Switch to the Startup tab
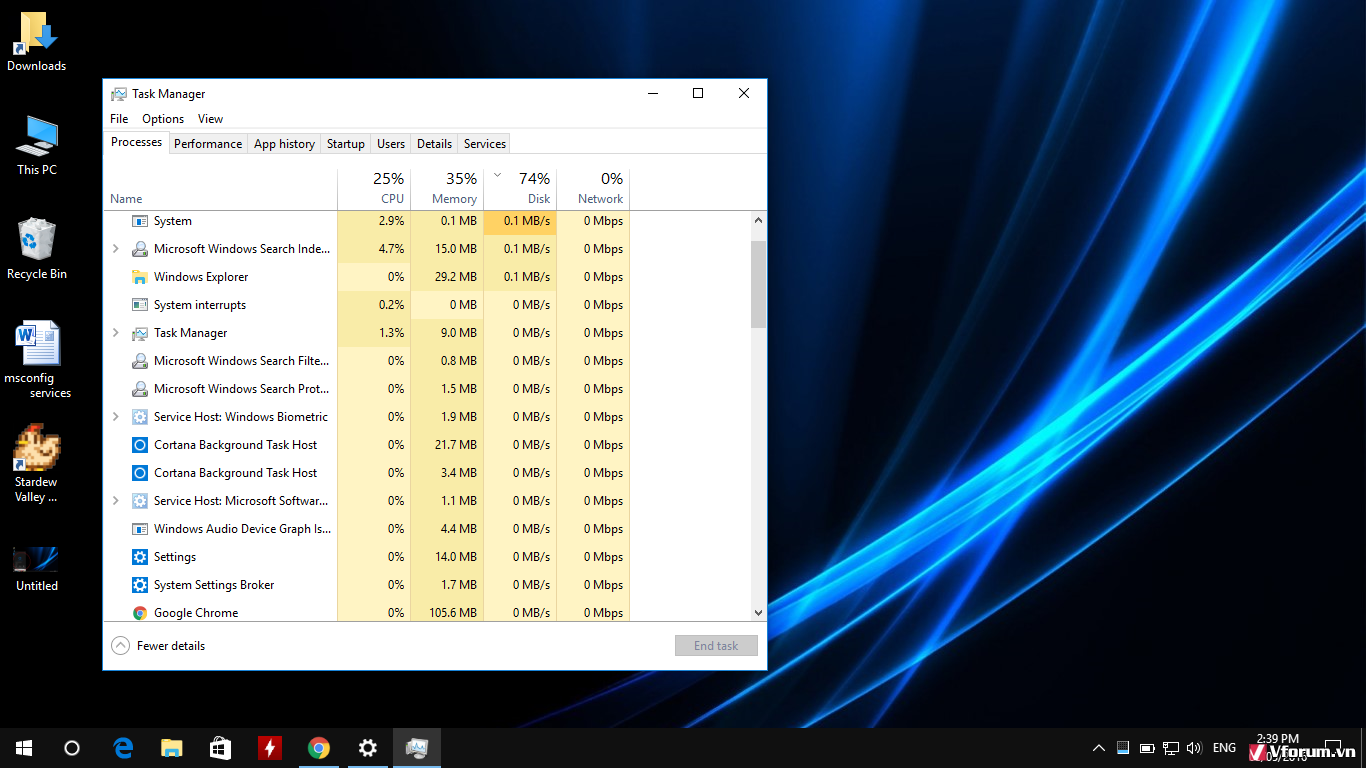This screenshot has width=1366, height=768. (346, 144)
